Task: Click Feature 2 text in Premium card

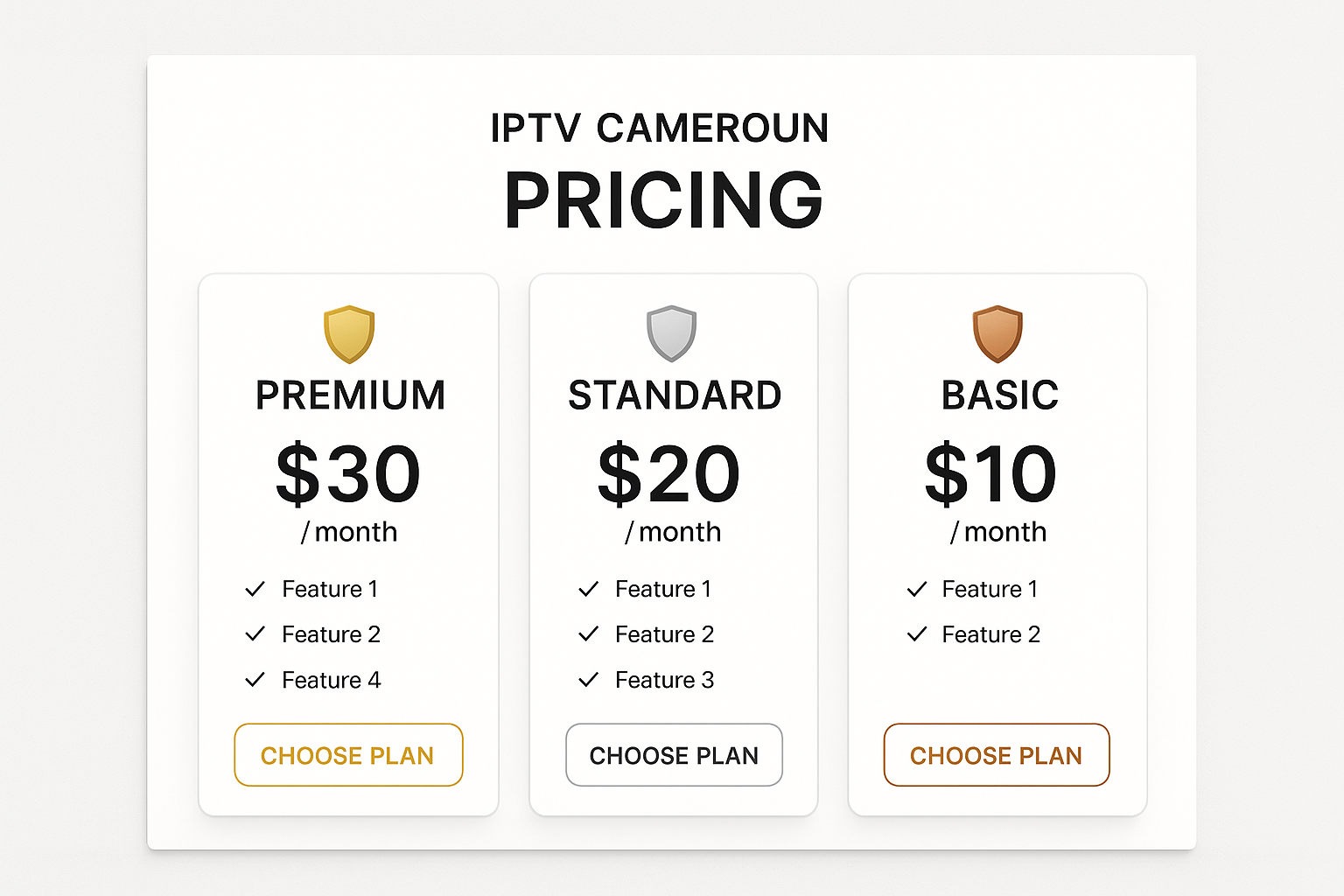Action: 331,634
